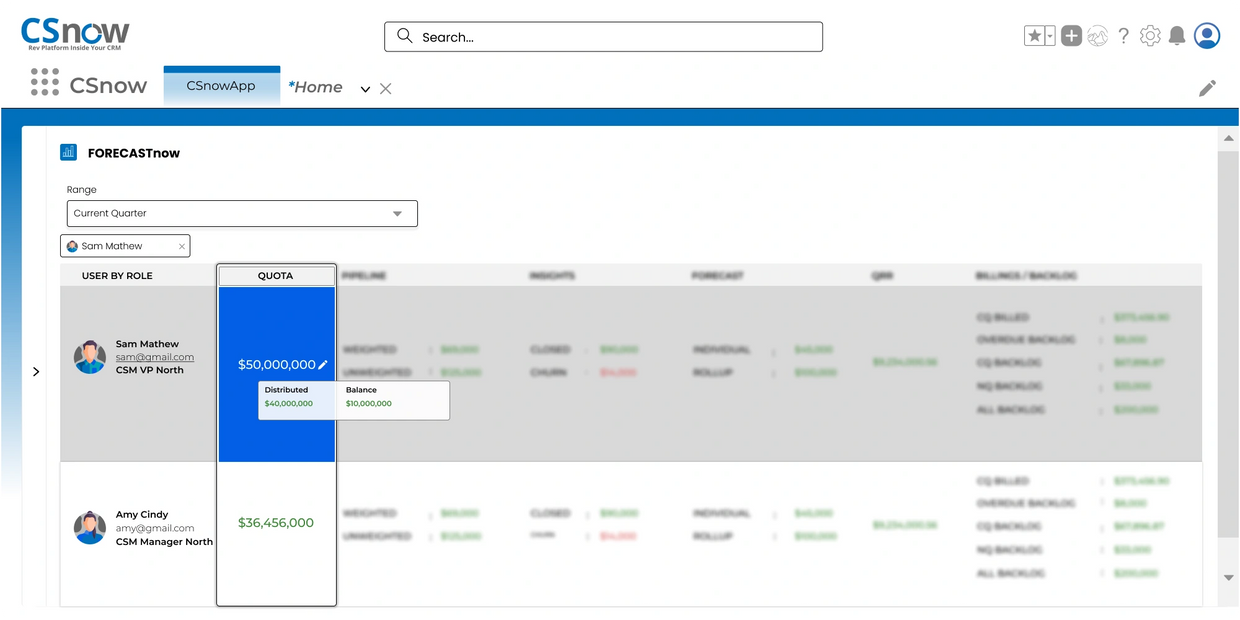
Task: Open the favorites list dropdown arrow
Action: [1050, 36]
